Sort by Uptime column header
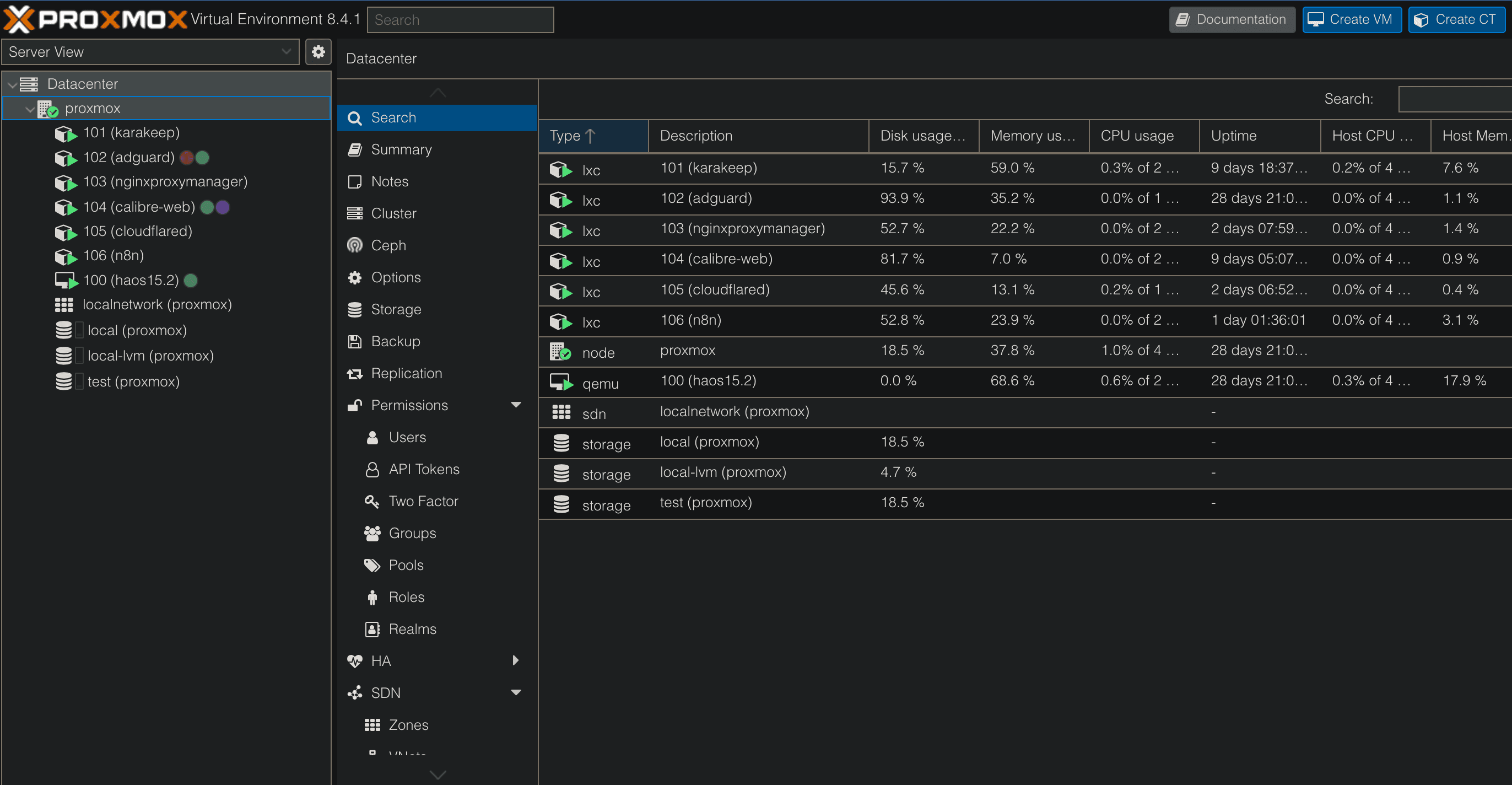Viewport: 1512px width, 785px height. 1260,136
